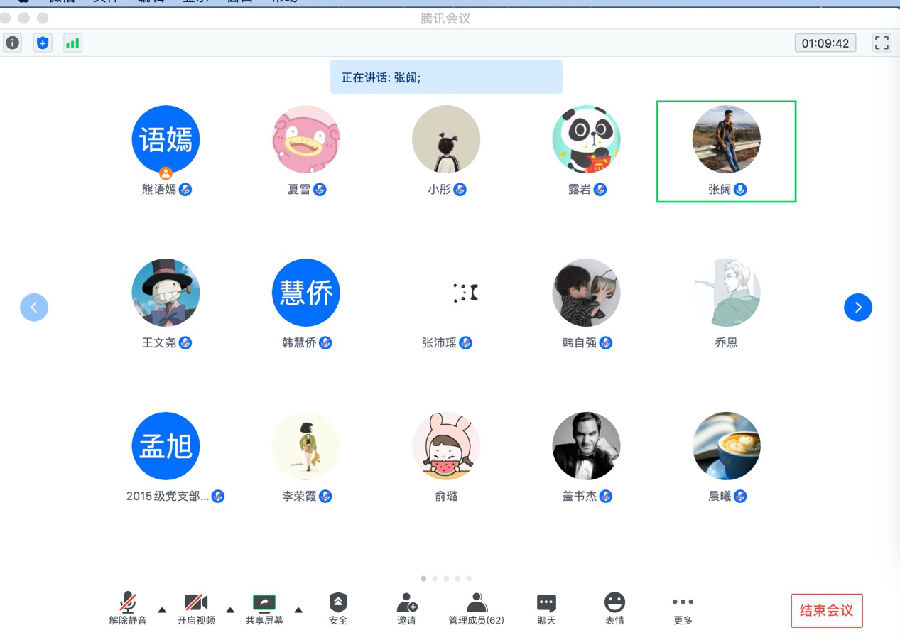Click the 01:09:42 meeting timer
Viewport: 900px width, 633px height.
pos(825,43)
